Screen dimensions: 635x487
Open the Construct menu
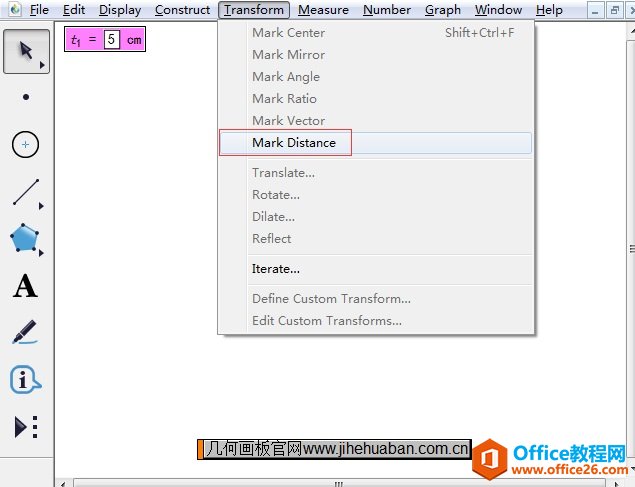coord(182,10)
